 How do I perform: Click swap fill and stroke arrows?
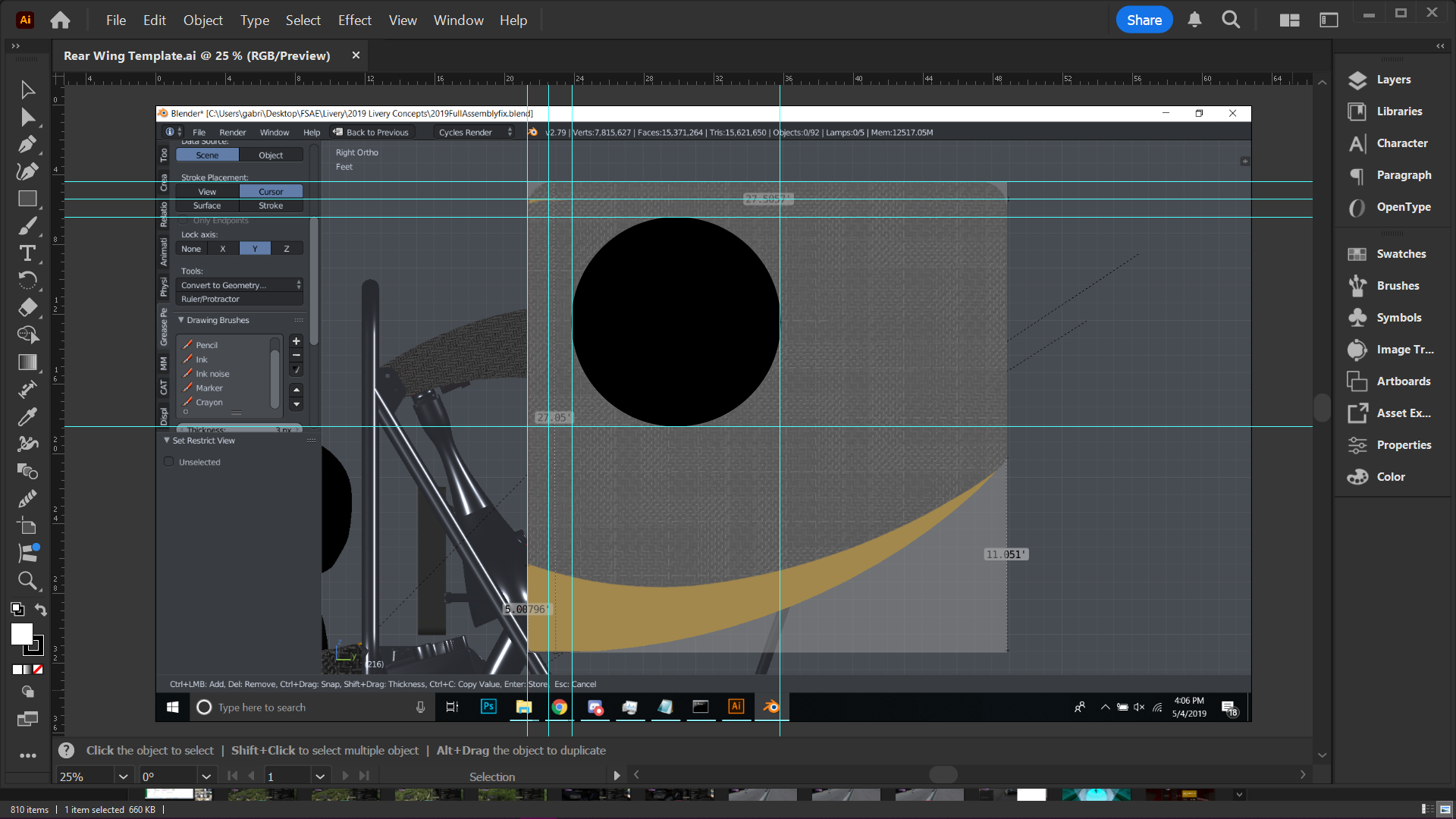(41, 610)
